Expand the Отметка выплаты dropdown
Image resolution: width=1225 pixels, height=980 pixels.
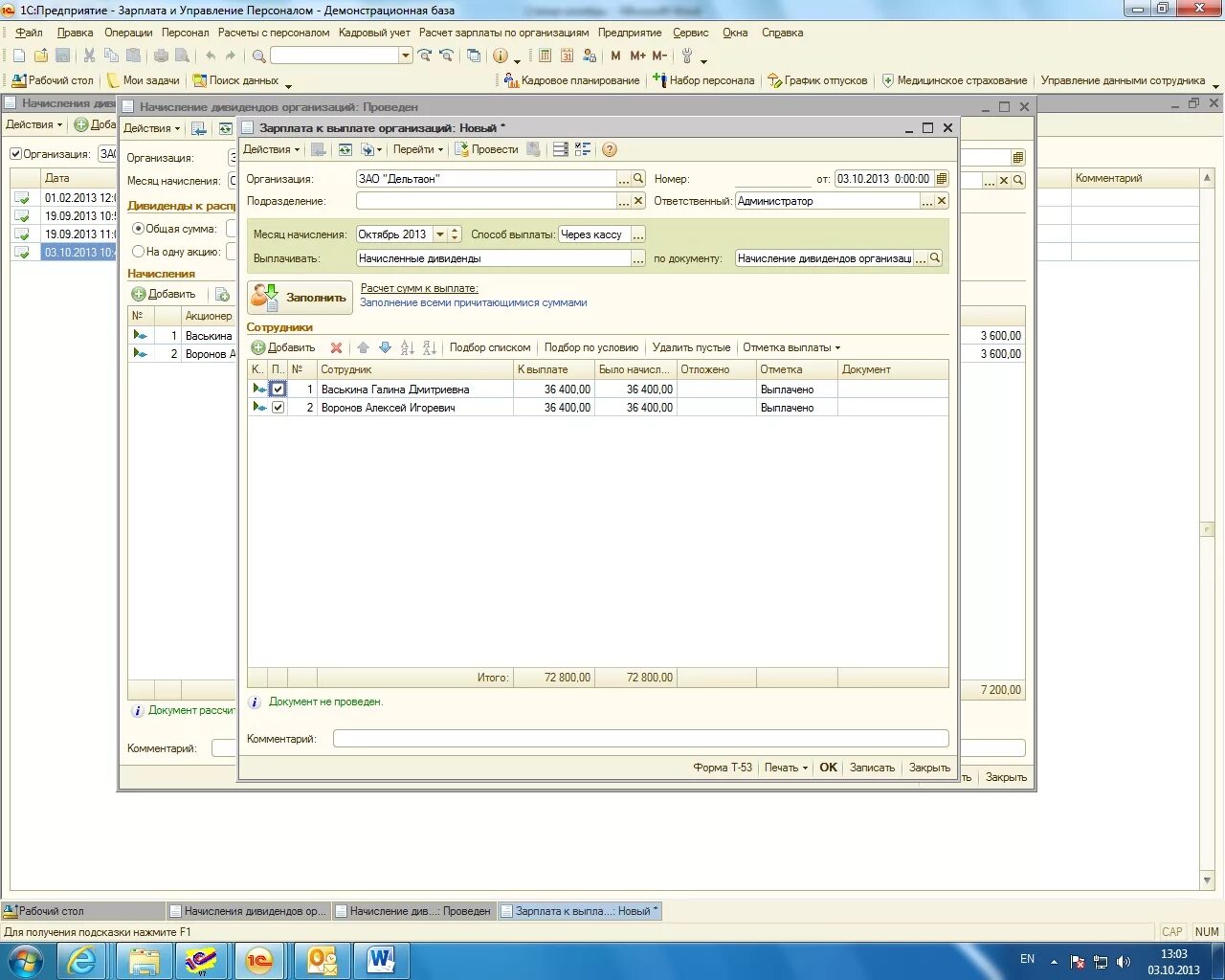pyautogui.click(x=791, y=347)
